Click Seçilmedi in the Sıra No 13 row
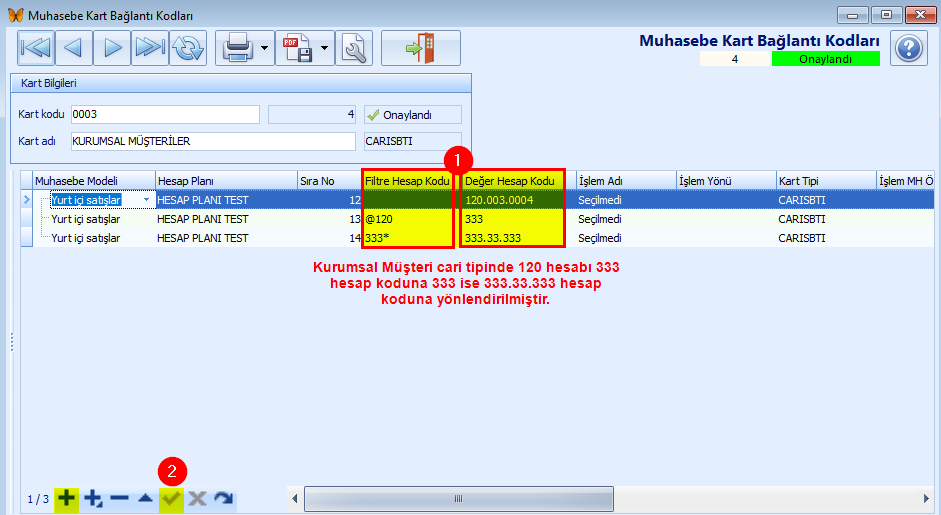Viewport: 941px width, 515px height. click(x=600, y=219)
